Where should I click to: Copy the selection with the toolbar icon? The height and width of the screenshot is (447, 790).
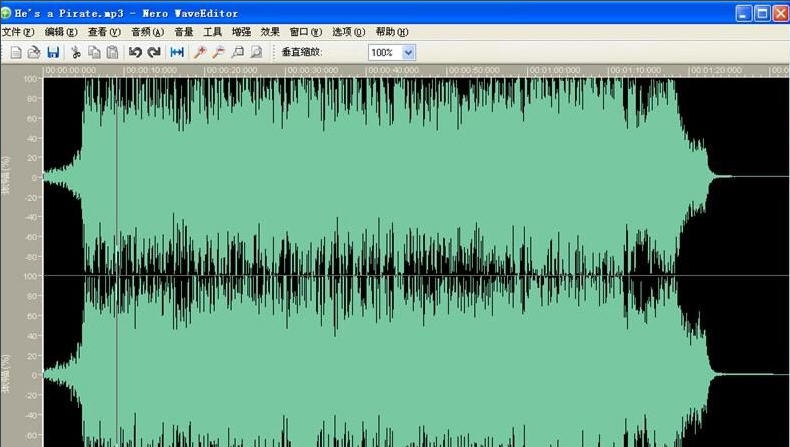coord(94,52)
